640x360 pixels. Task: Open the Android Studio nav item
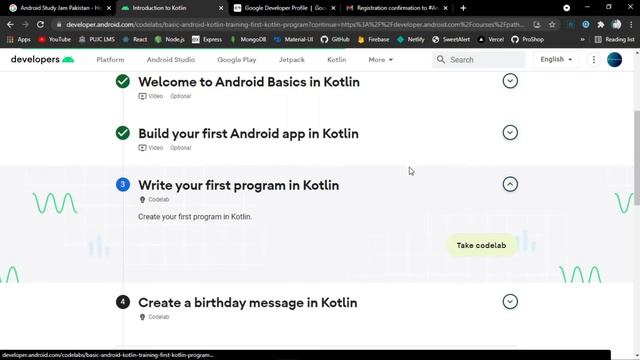pos(171,60)
